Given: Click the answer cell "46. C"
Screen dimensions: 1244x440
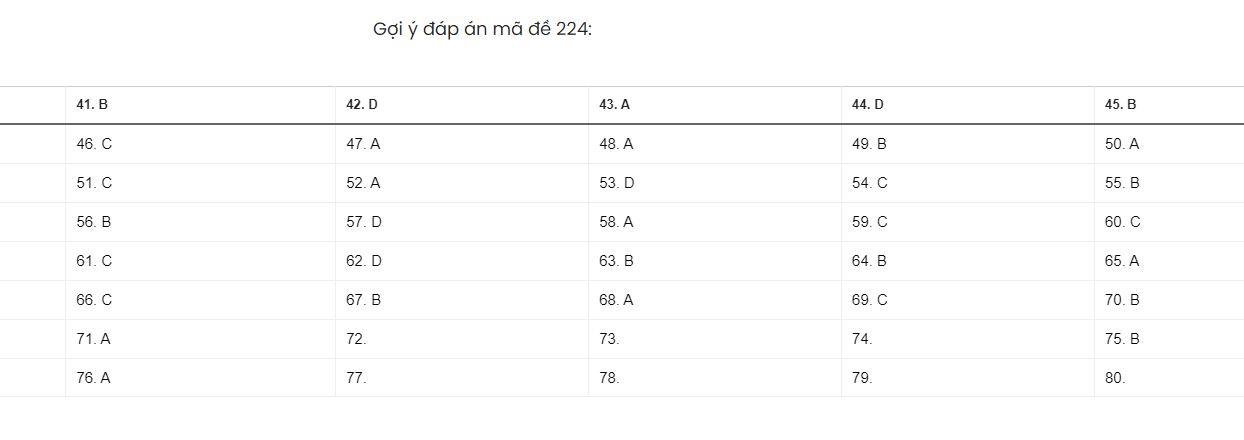Looking at the screenshot, I should (x=94, y=144).
